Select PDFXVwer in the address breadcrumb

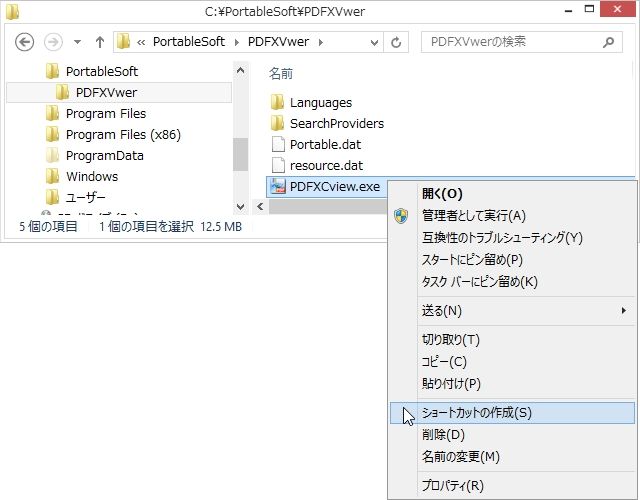click(x=278, y=42)
